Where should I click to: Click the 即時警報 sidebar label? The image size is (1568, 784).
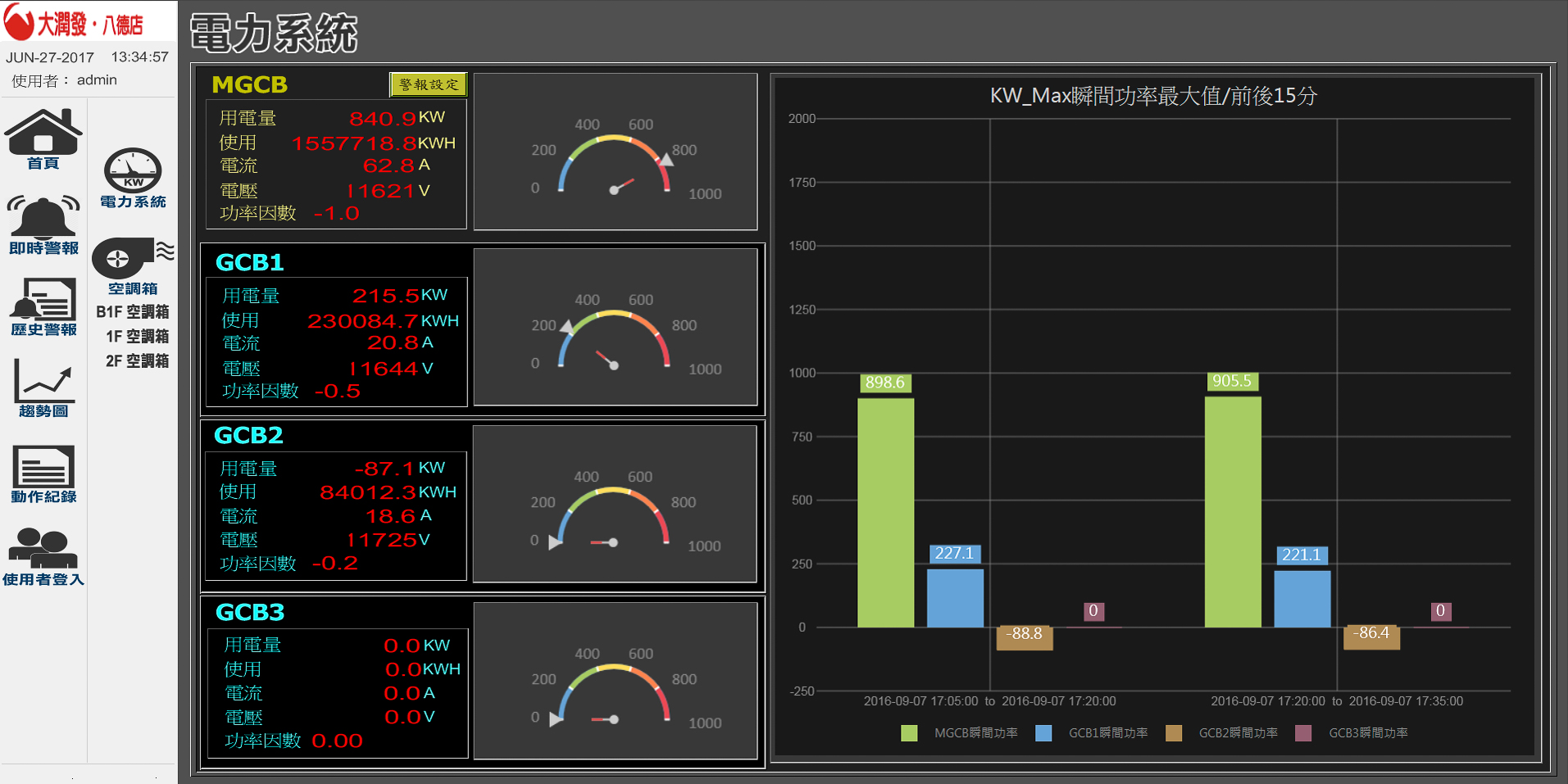point(43,247)
